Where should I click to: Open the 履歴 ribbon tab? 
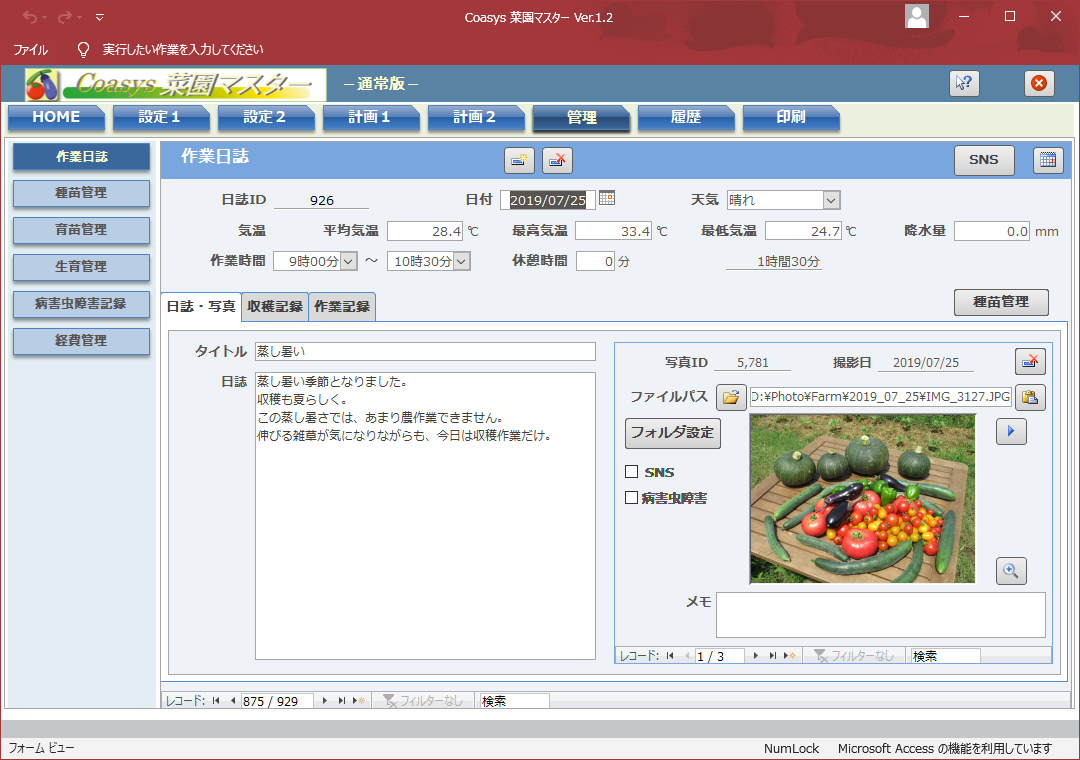[x=686, y=118]
